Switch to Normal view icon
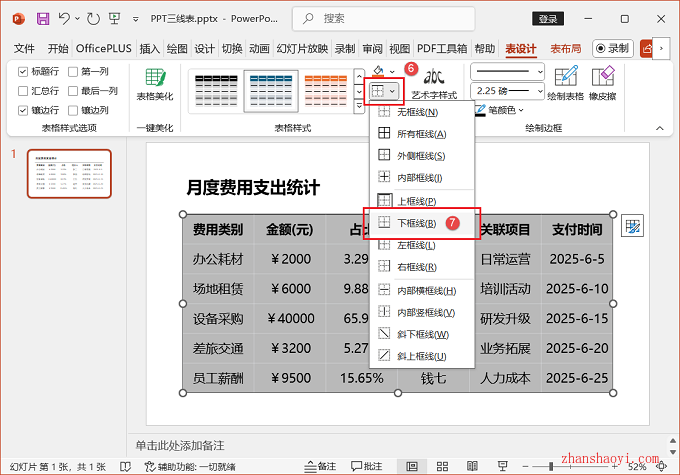 coord(412,466)
